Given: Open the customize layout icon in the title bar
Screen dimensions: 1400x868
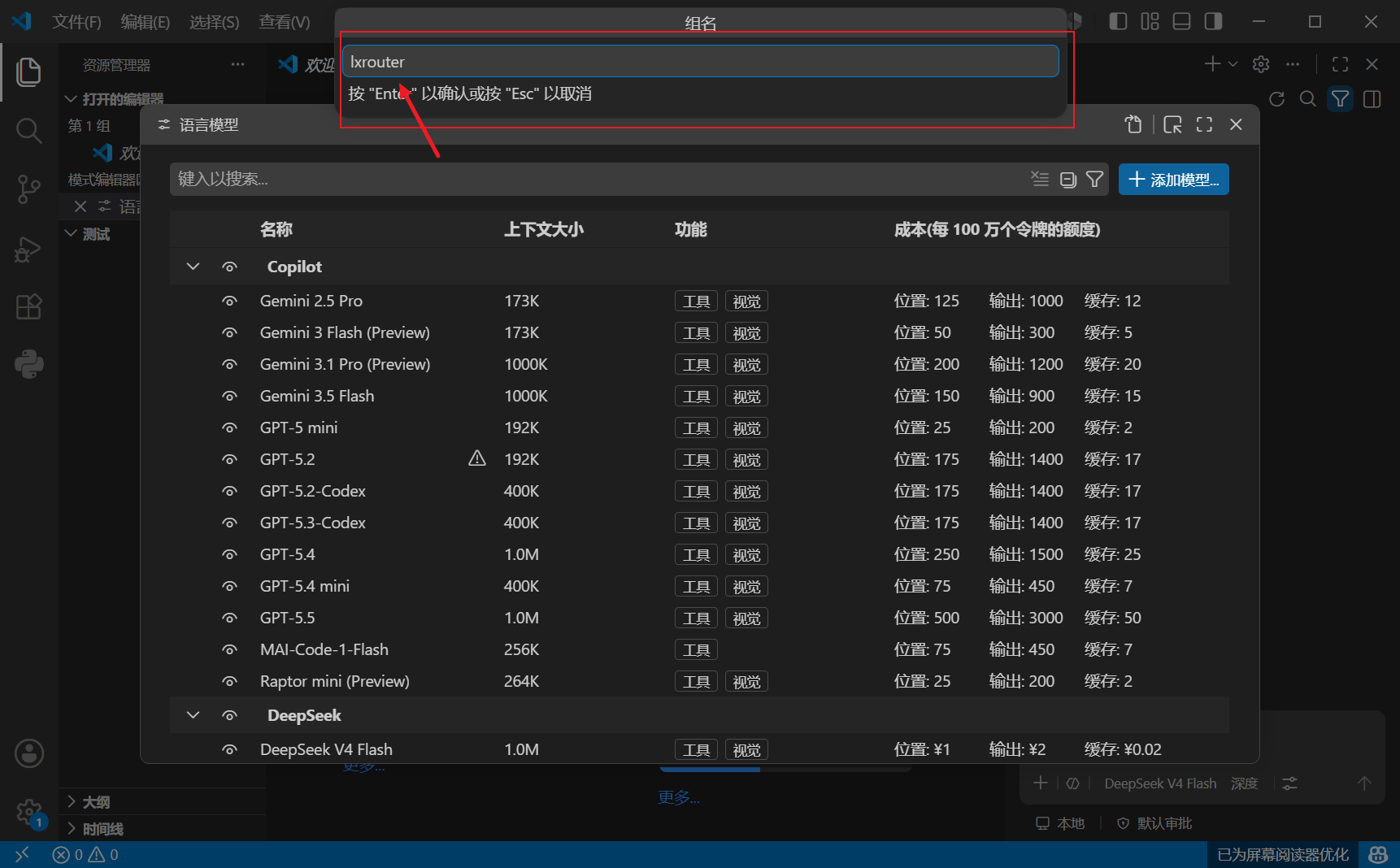Looking at the screenshot, I should 1150,21.
